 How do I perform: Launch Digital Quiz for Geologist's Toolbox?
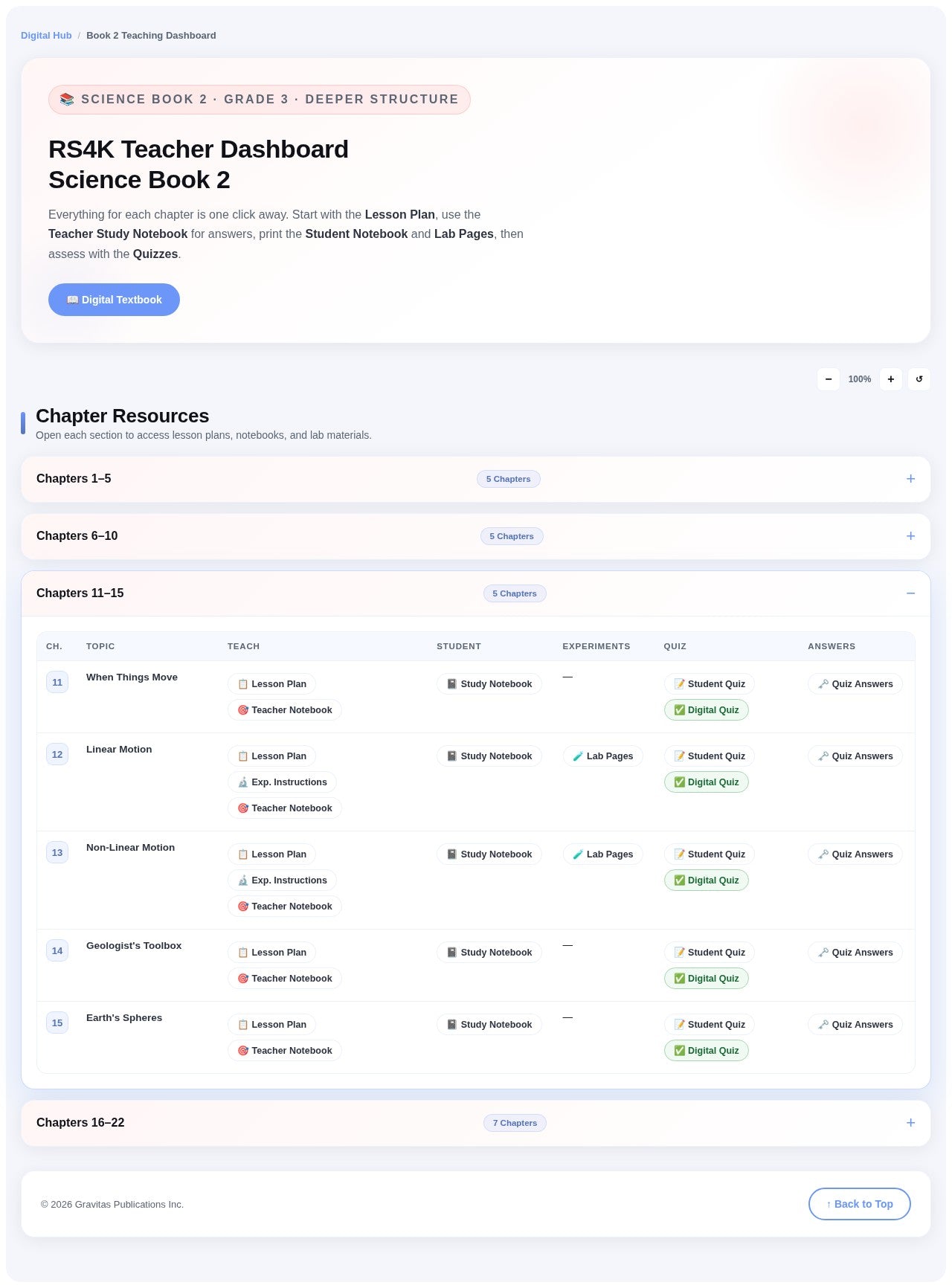(706, 979)
